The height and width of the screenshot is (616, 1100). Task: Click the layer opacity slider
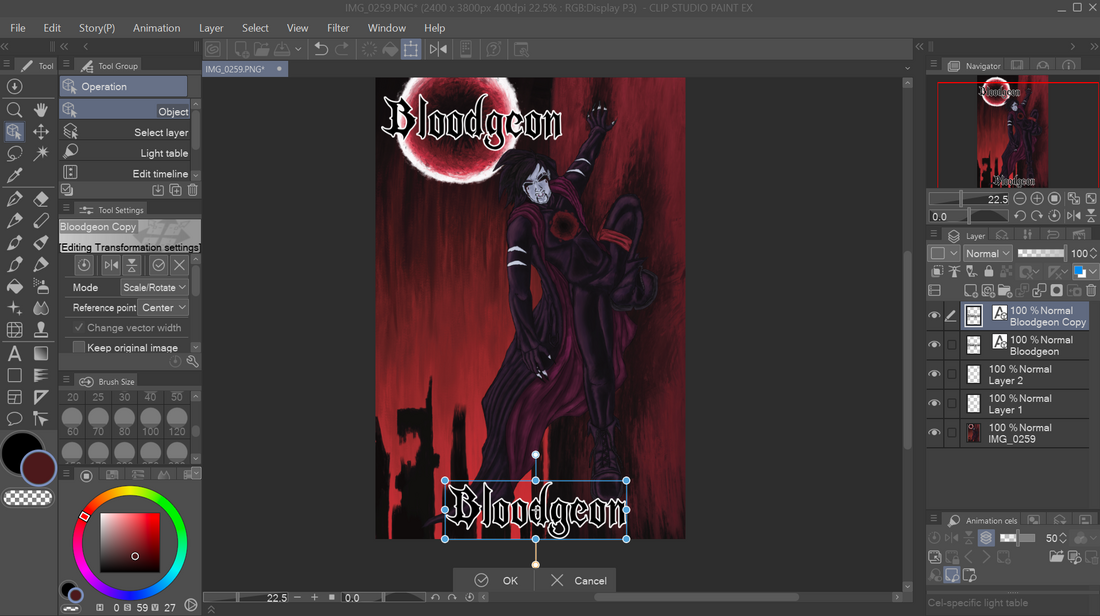tap(1040, 253)
